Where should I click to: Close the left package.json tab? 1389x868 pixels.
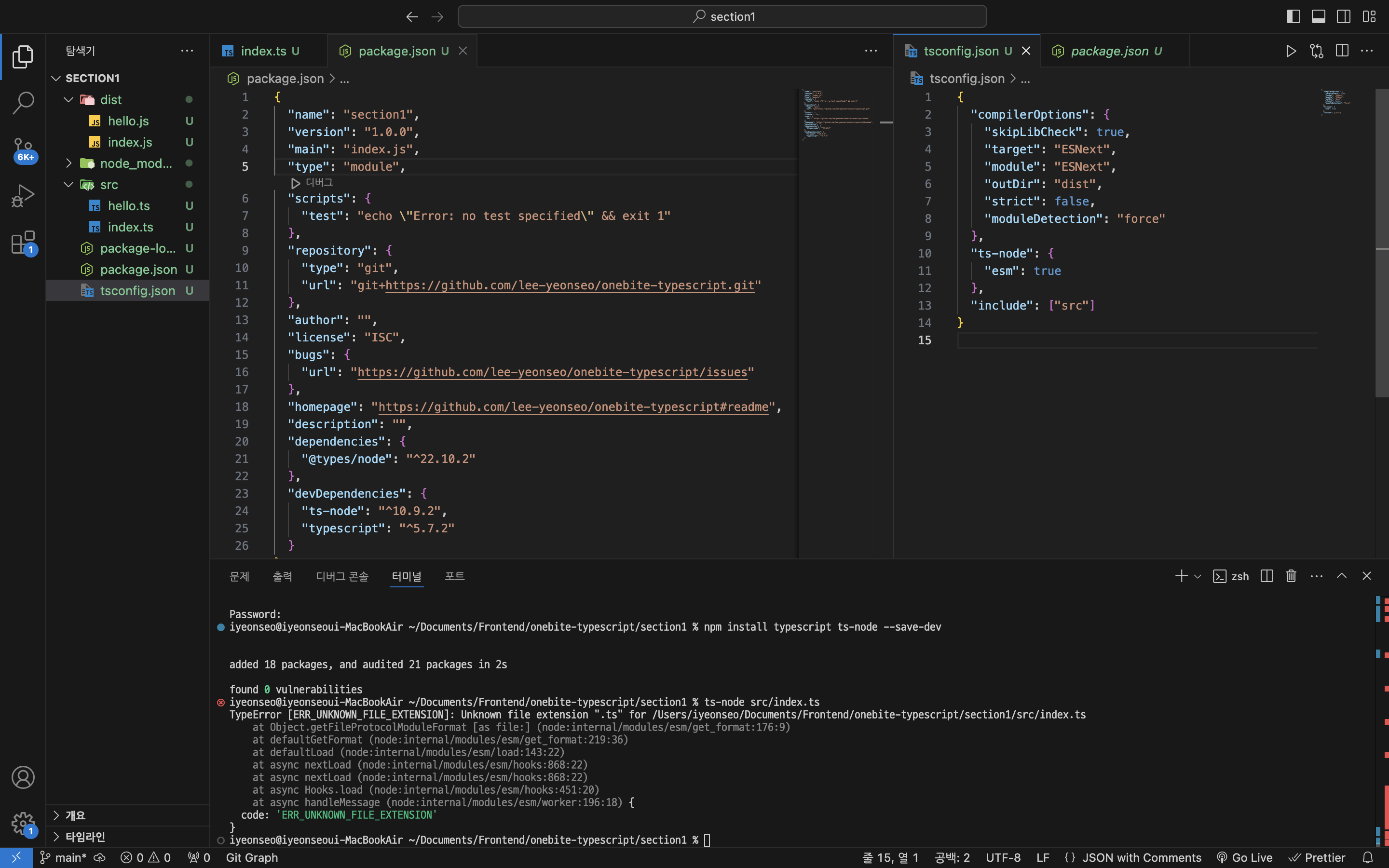(x=463, y=51)
